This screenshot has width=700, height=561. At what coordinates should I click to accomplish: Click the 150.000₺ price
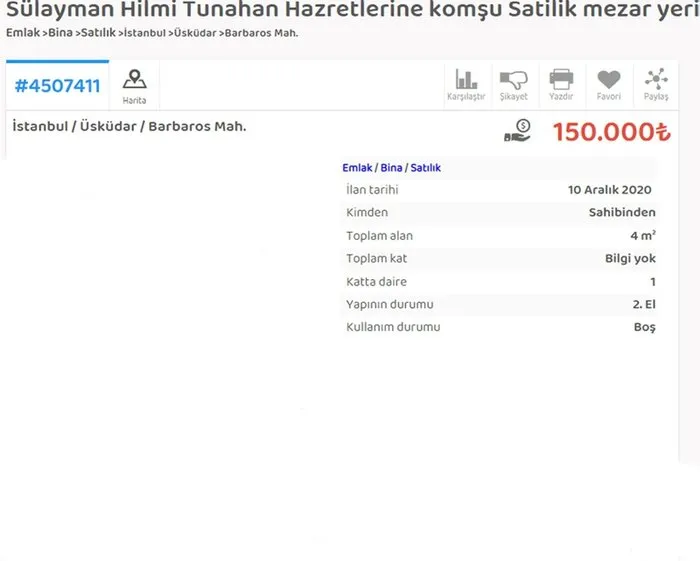click(612, 132)
